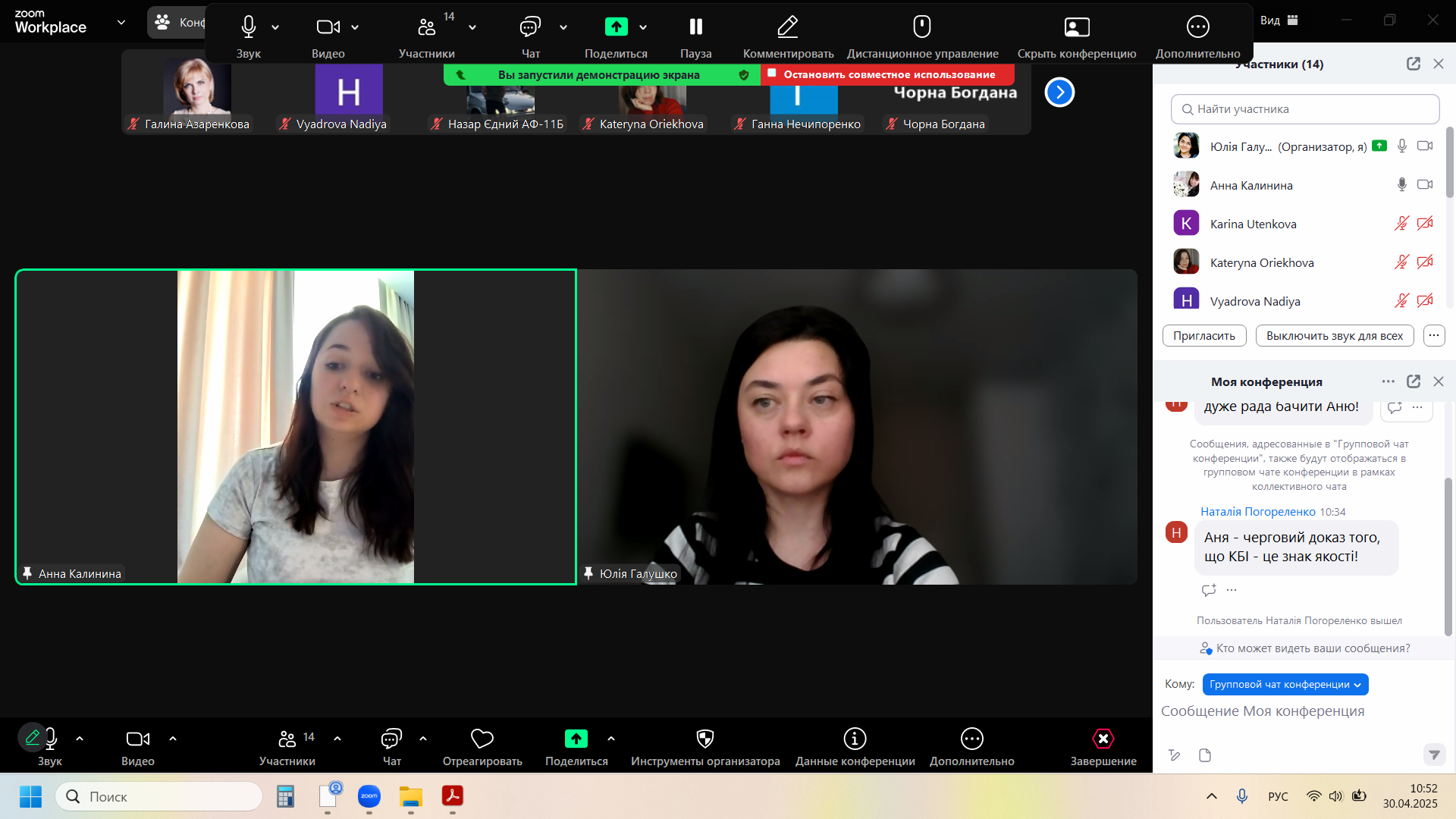Viewport: 1456px width, 819px height.
Task: Open File Explorer from taskbar
Action: point(411,796)
